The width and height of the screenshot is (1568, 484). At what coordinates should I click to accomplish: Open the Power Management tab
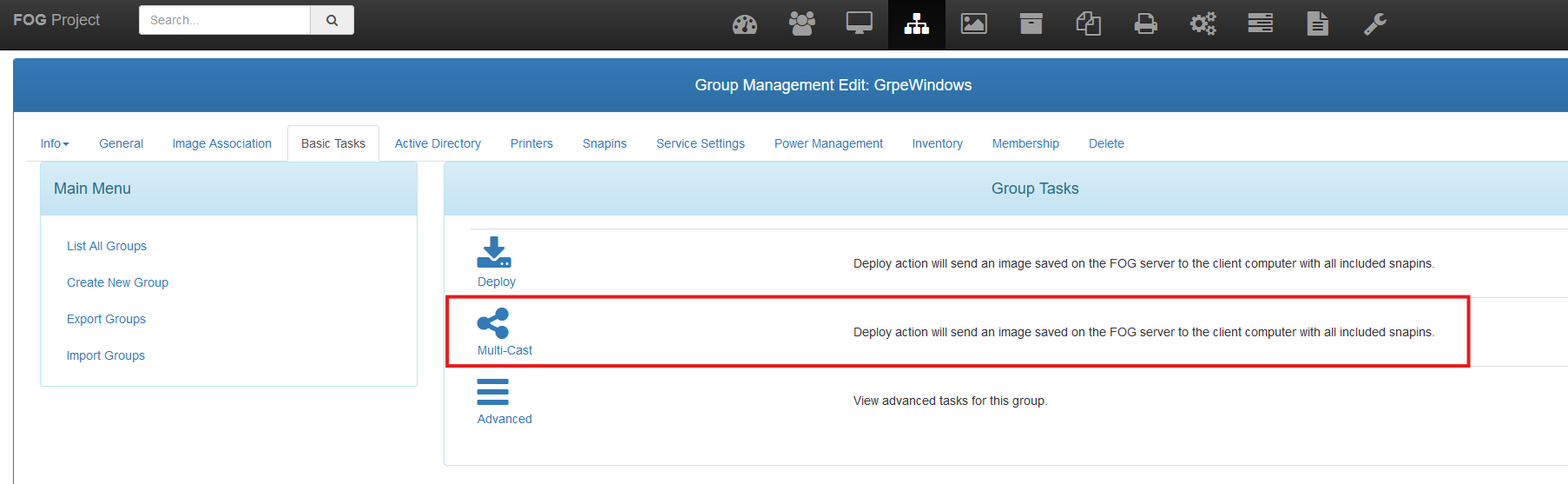[827, 143]
